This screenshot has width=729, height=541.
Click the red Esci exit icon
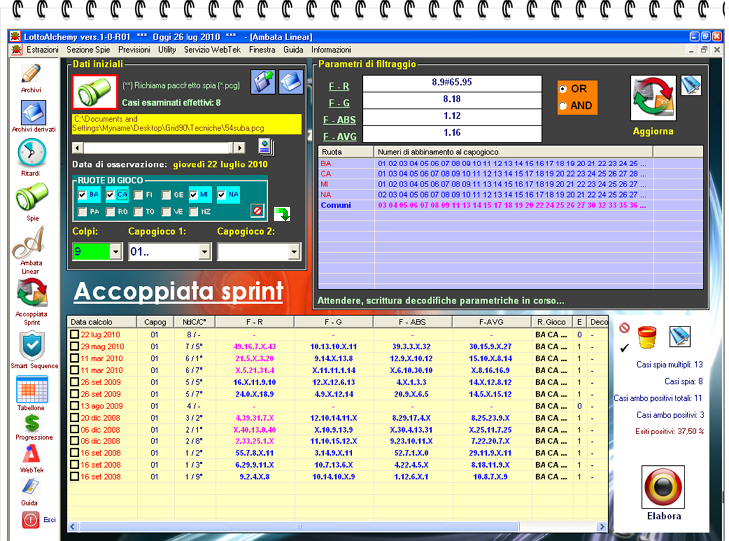pyautogui.click(x=30, y=519)
